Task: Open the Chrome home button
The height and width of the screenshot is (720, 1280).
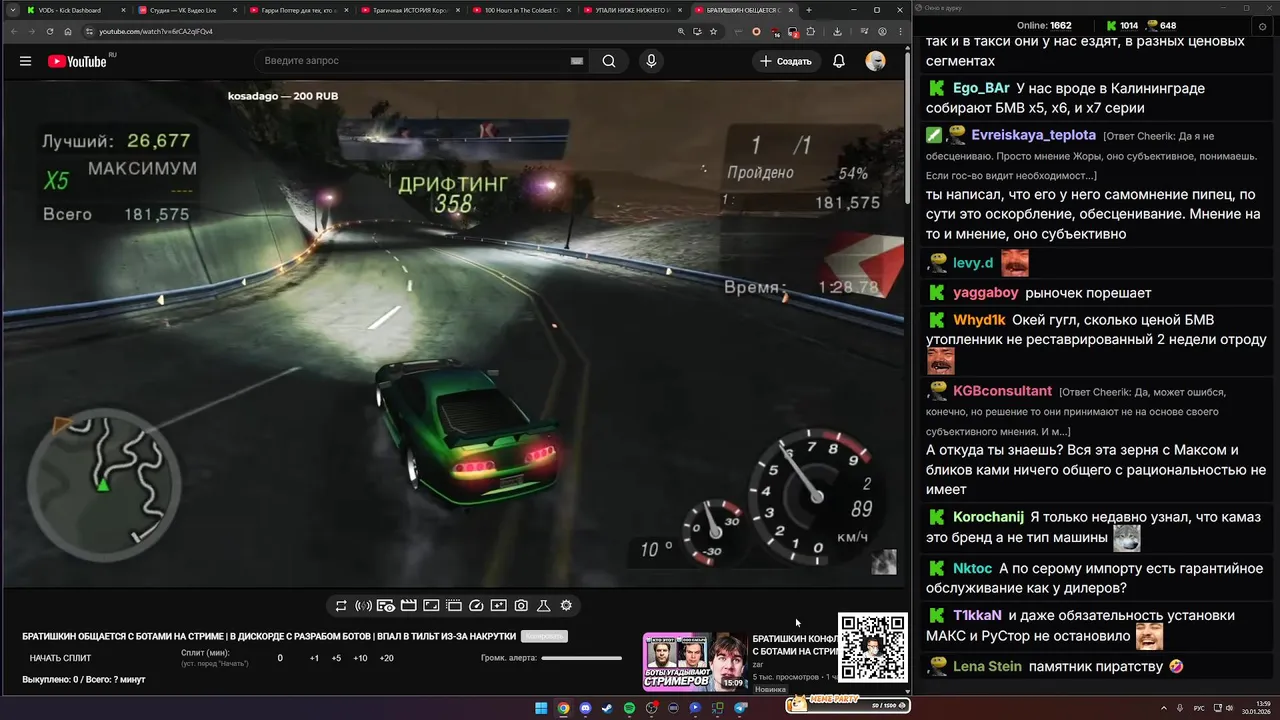Action: (x=68, y=31)
